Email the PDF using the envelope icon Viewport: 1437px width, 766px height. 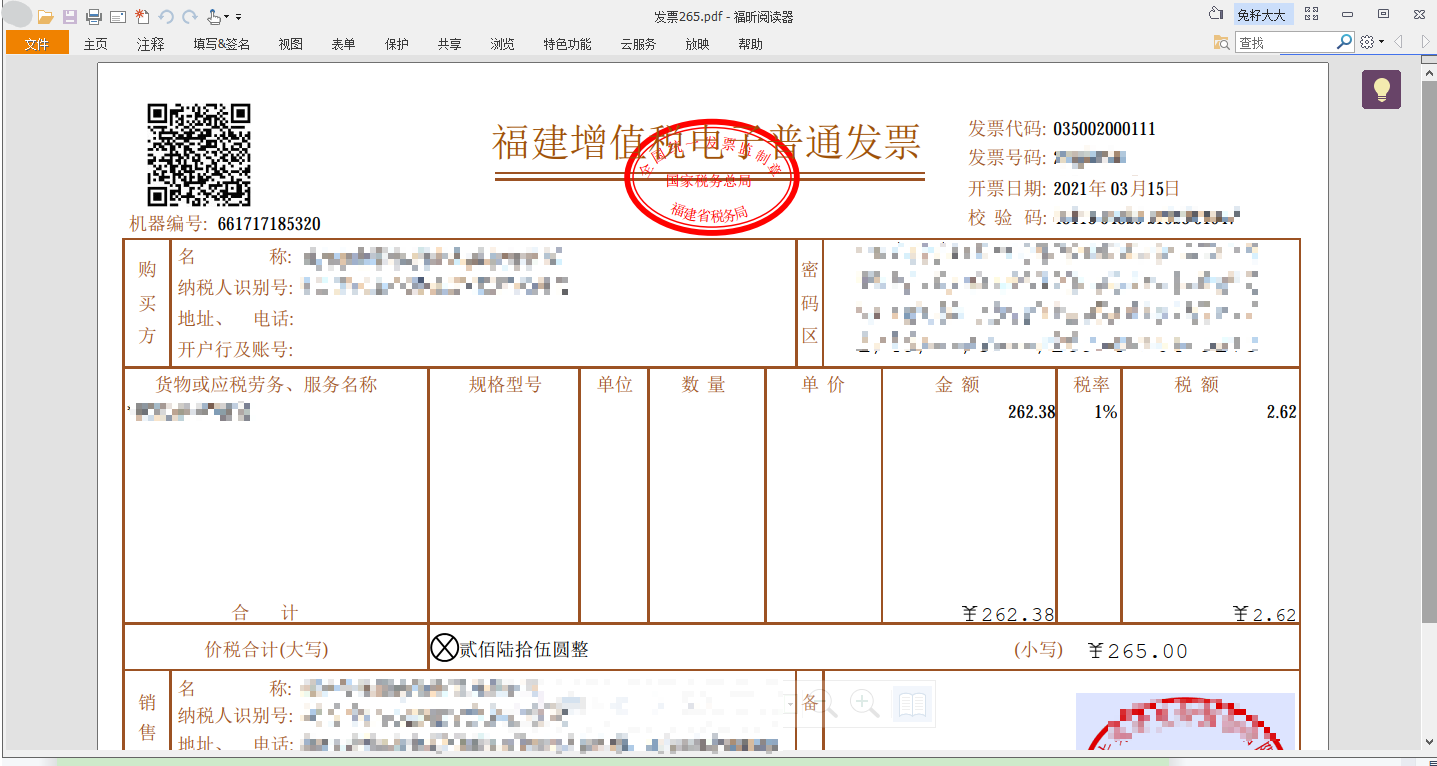[117, 16]
